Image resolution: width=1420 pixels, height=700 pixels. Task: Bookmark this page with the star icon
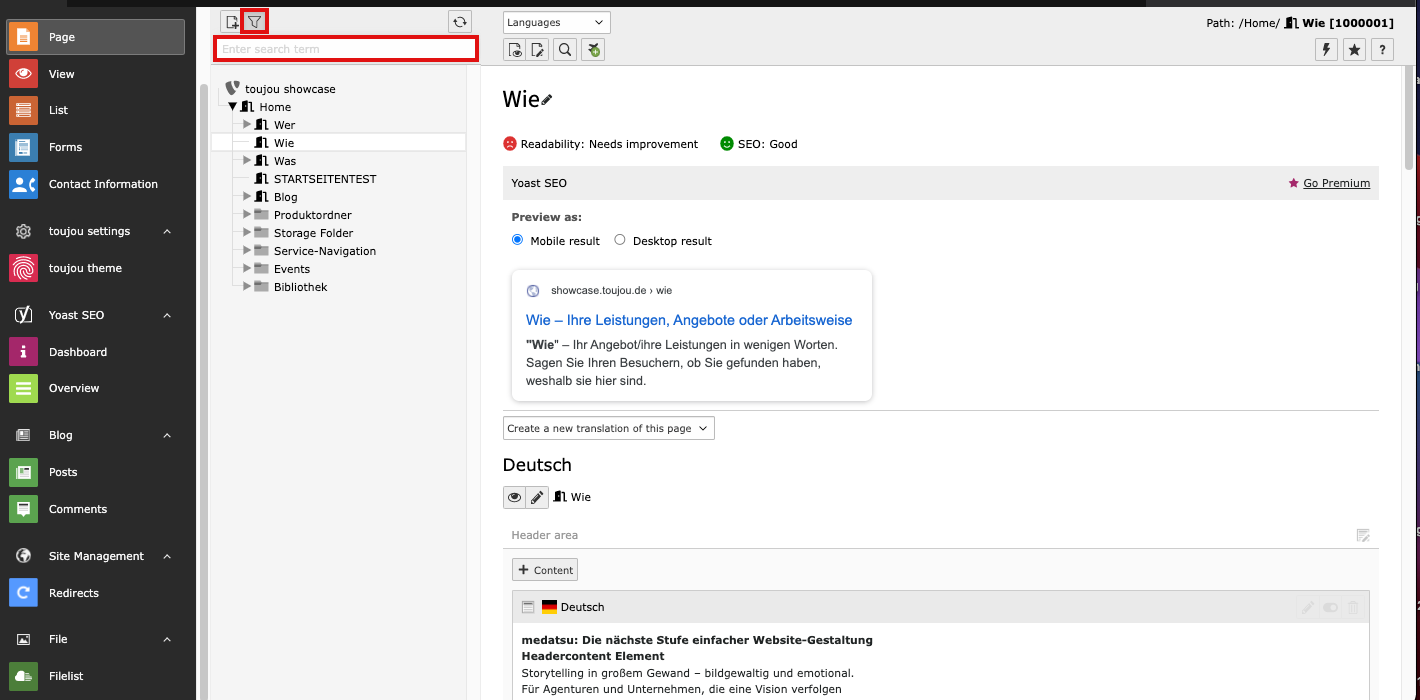click(1354, 49)
